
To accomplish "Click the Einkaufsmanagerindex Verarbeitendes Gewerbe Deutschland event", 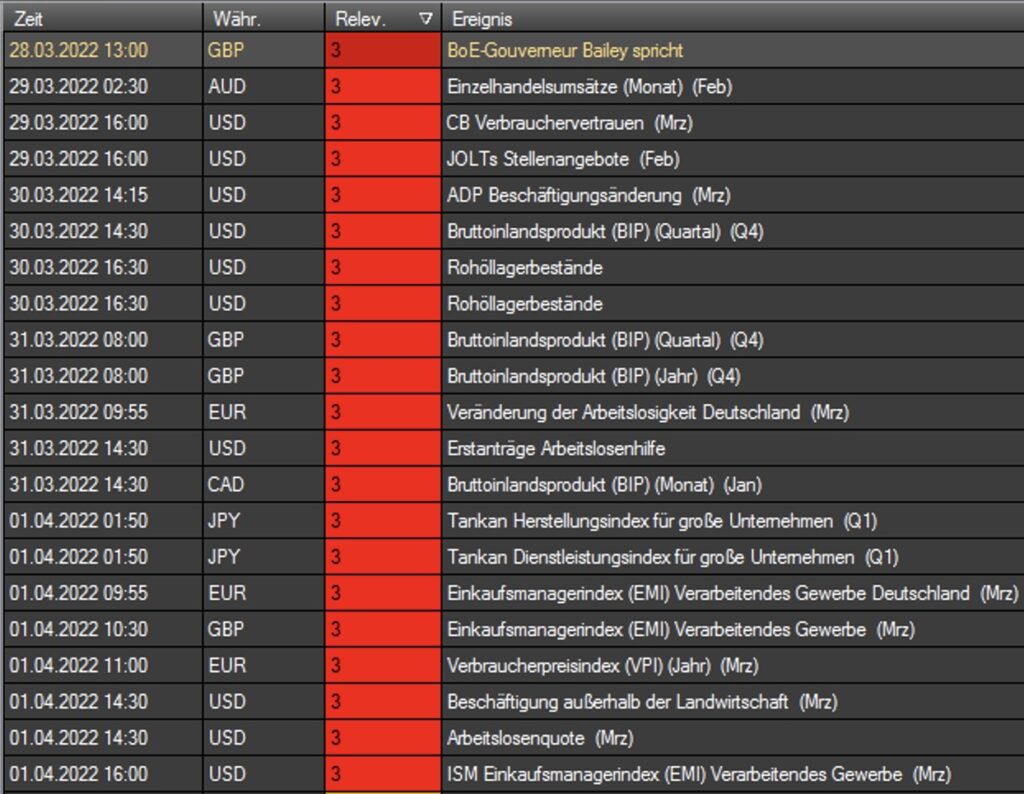I will click(x=732, y=593).
